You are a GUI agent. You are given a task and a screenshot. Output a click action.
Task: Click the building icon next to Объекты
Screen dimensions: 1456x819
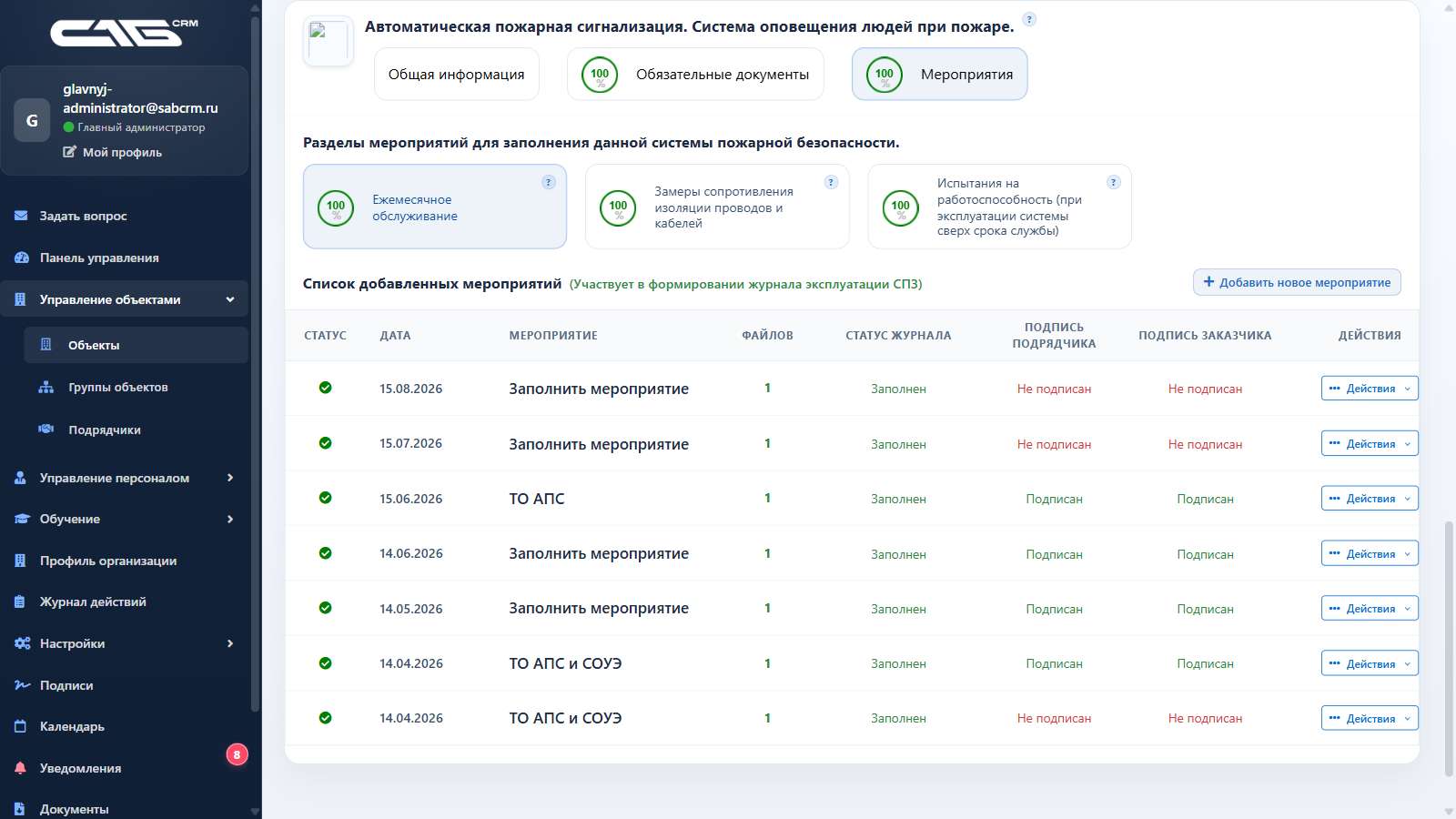[46, 345]
